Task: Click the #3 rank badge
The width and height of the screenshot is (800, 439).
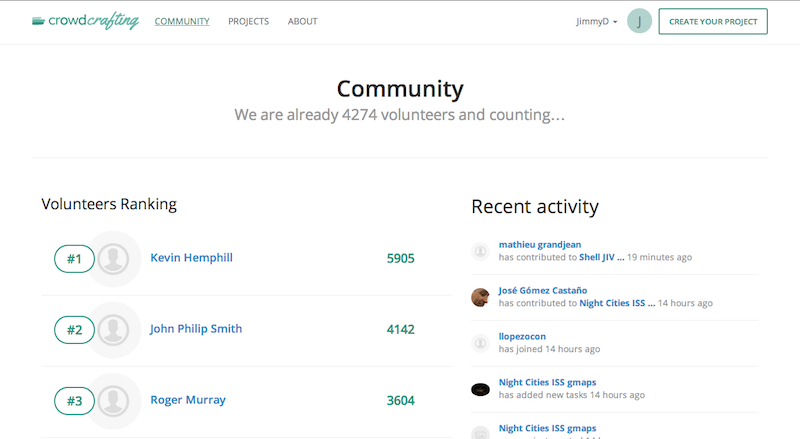Action: [x=74, y=401]
